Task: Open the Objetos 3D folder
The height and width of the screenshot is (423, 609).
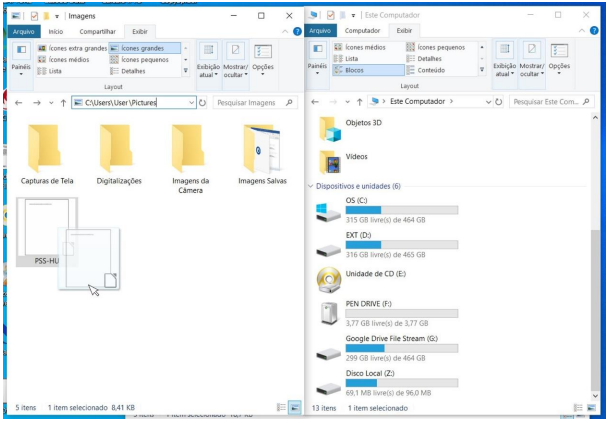Action: pos(329,129)
